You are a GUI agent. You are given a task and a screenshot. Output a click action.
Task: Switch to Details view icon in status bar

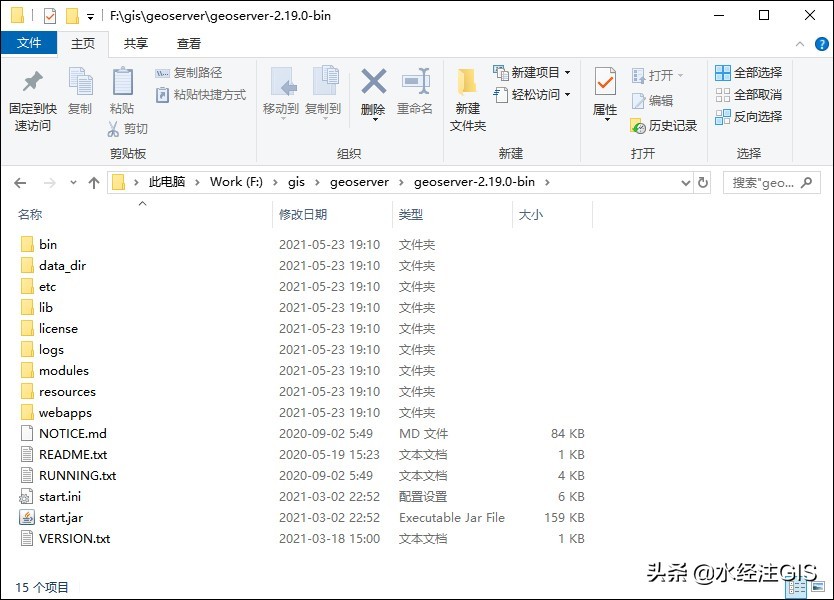click(797, 587)
